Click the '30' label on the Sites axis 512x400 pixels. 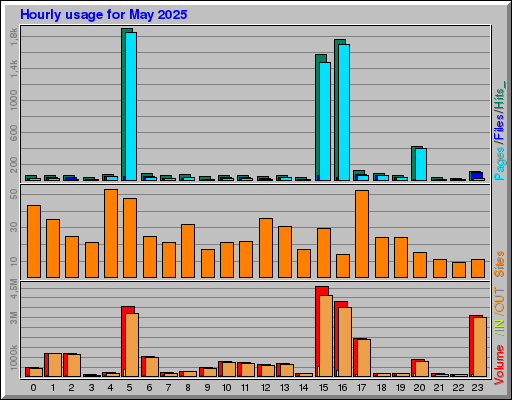14,228
